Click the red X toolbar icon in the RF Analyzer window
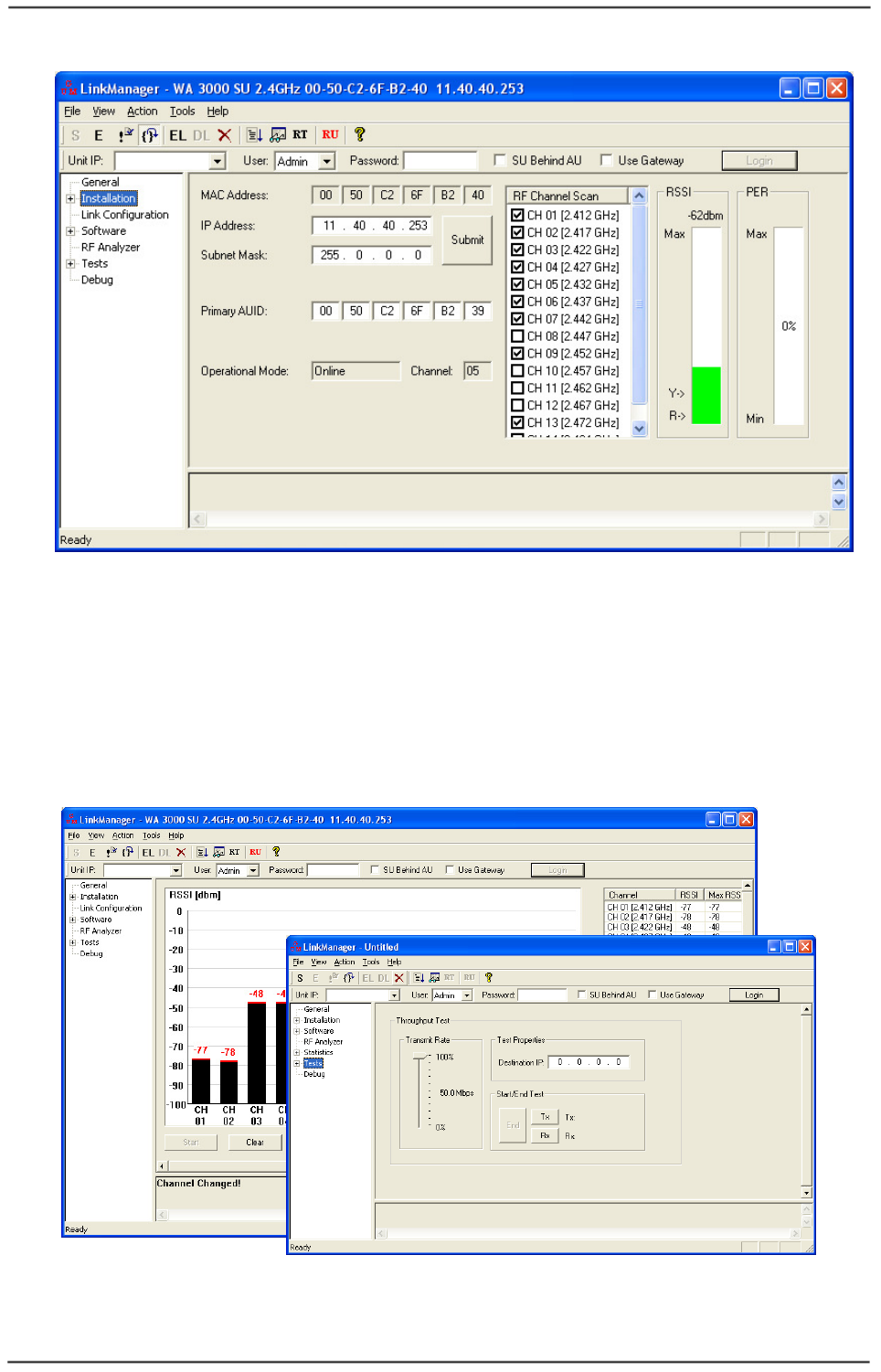The width and height of the screenshot is (881, 1372). [x=180, y=853]
